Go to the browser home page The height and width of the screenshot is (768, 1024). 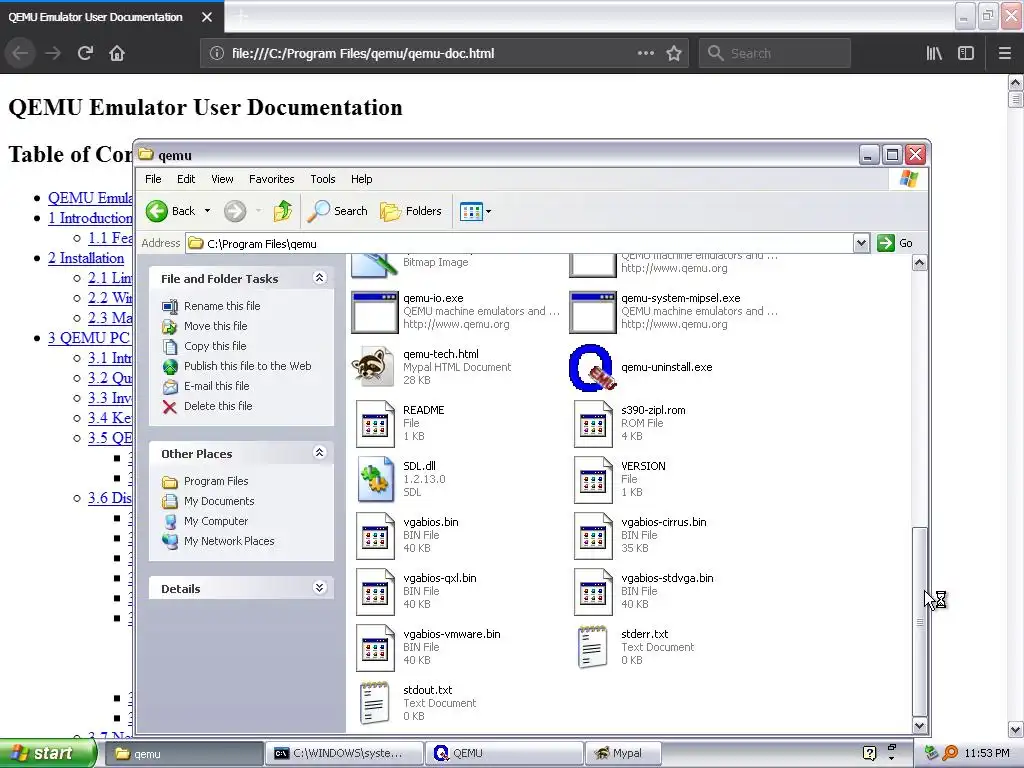(117, 53)
